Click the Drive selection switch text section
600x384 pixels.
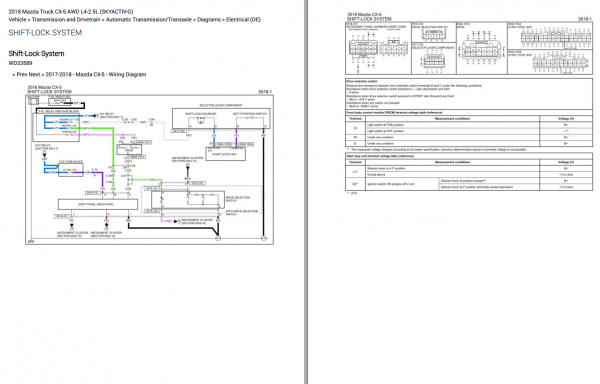[x=469, y=94]
